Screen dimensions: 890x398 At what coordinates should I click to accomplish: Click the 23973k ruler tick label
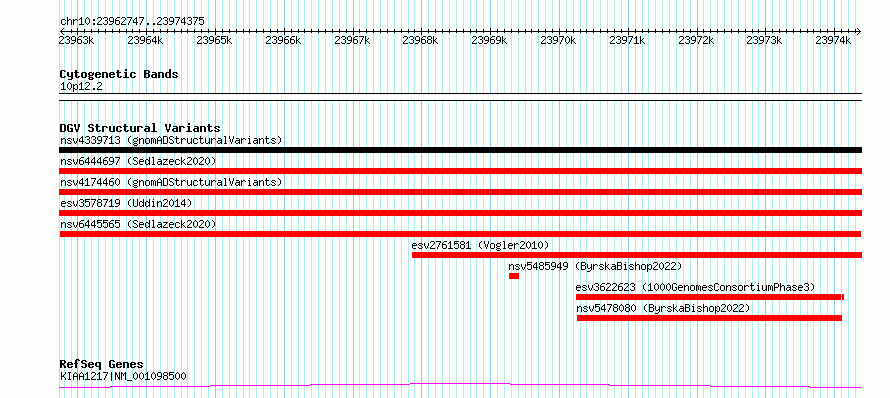click(765, 40)
